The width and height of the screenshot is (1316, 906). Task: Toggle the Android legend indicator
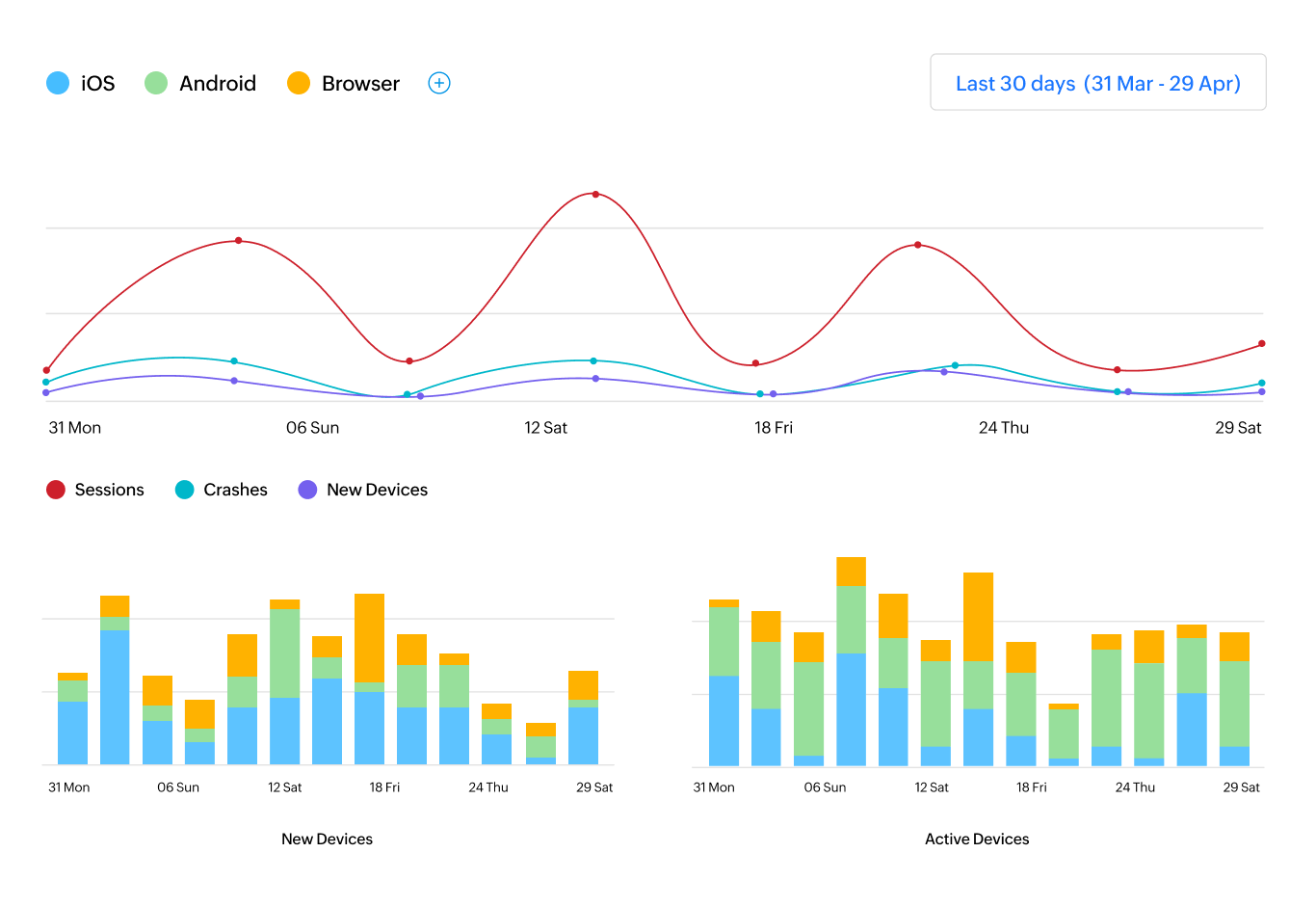[154, 83]
